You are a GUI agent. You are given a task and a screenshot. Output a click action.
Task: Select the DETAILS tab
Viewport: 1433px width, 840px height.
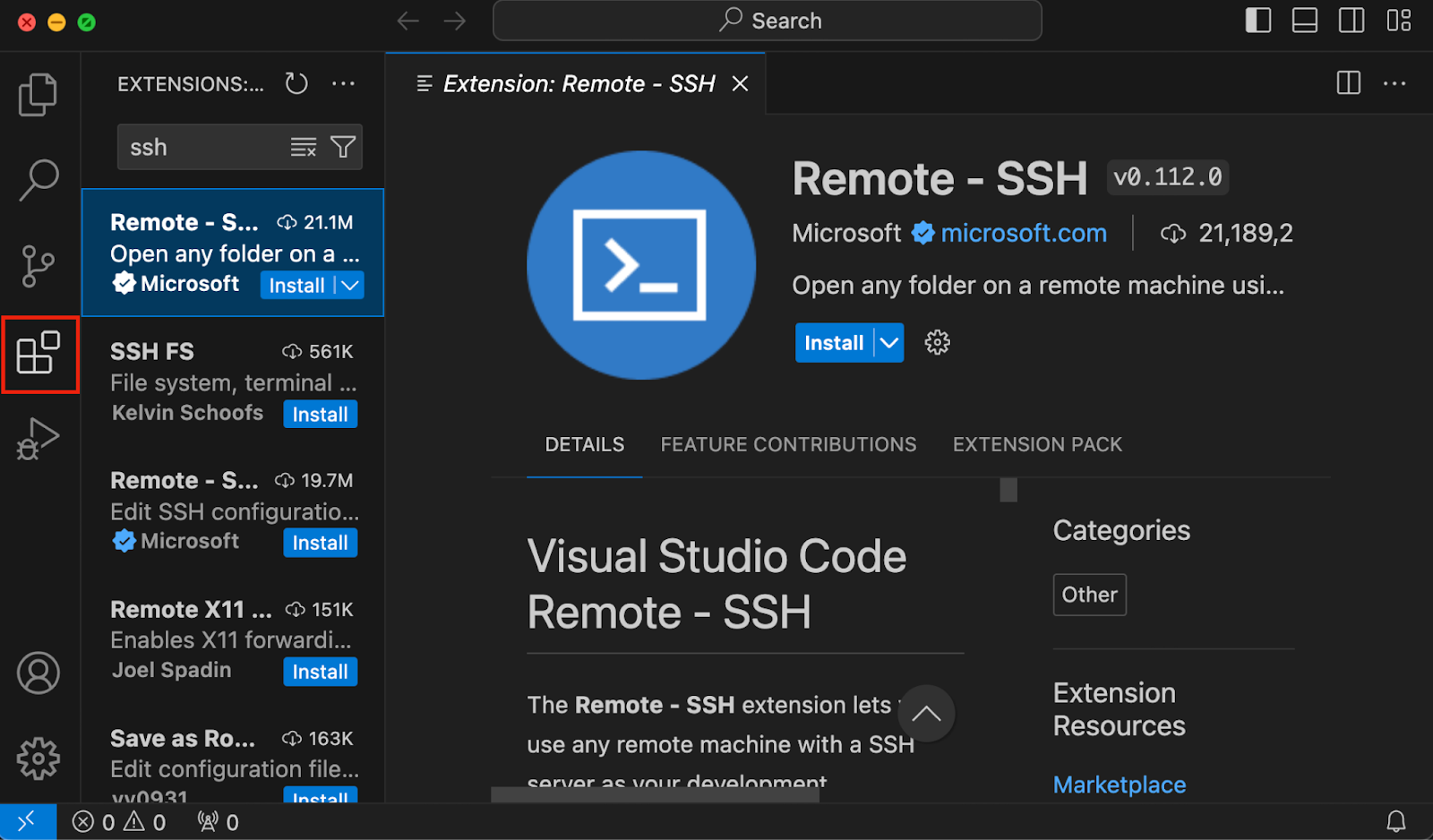pos(585,444)
